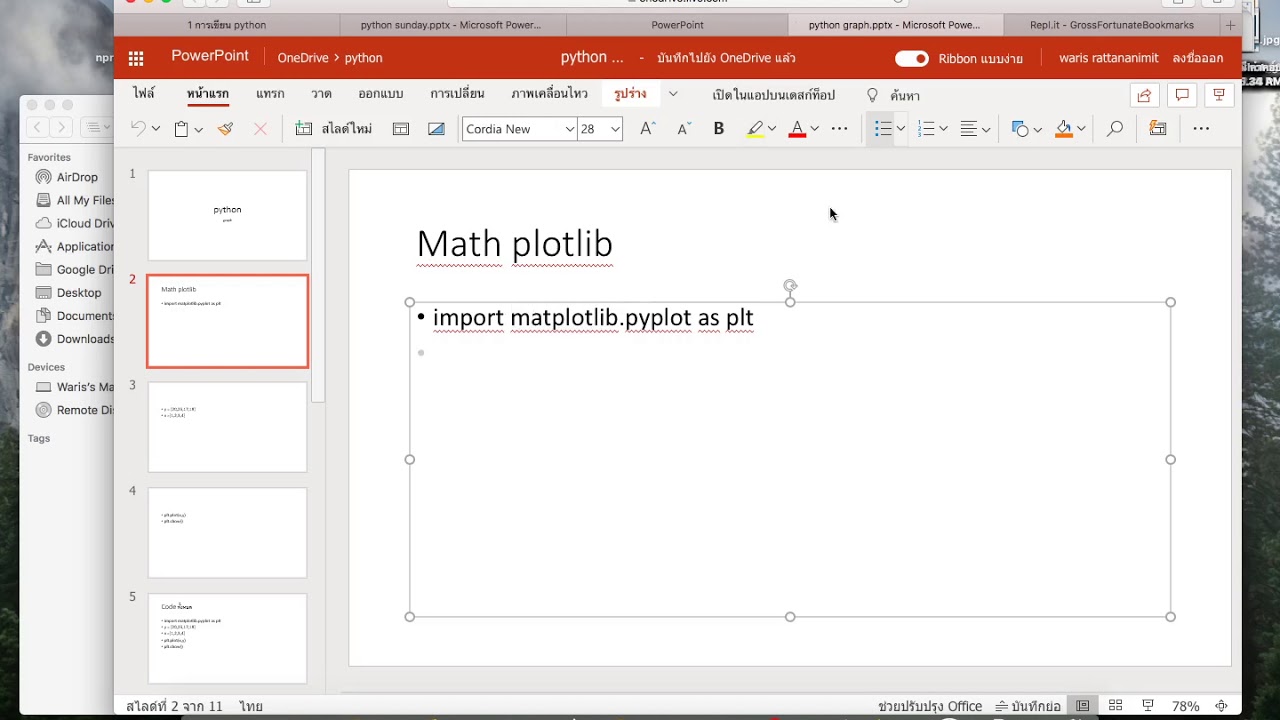
Task: Click the ลงชื่อออก (Sign out) link
Action: tap(1198, 58)
